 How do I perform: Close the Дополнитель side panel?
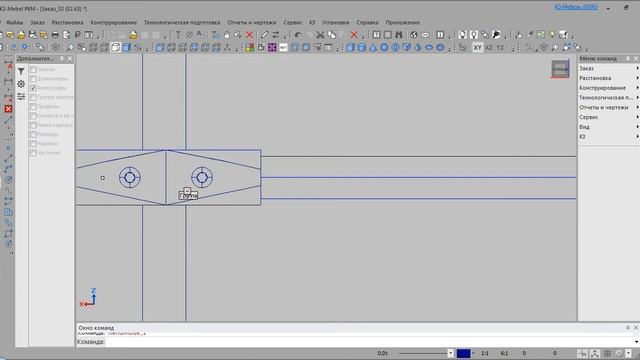(70, 59)
